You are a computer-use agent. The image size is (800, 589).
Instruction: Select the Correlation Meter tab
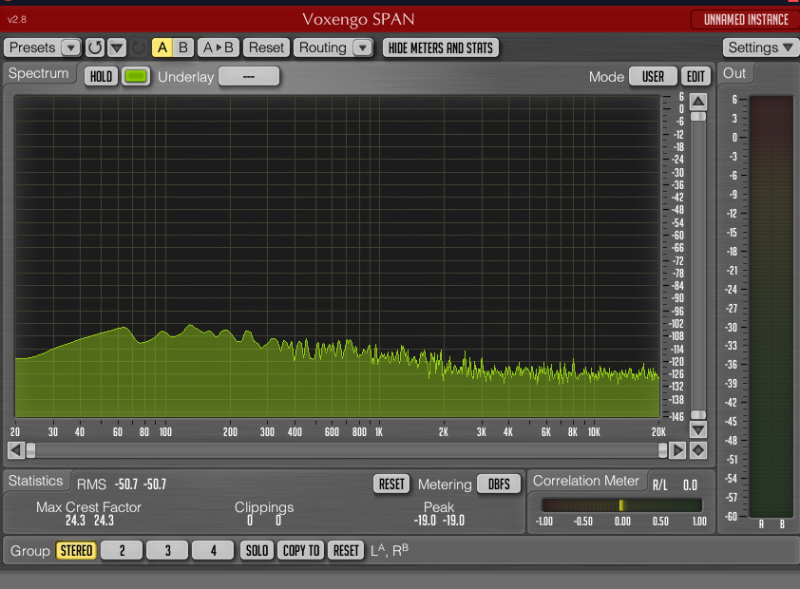586,481
